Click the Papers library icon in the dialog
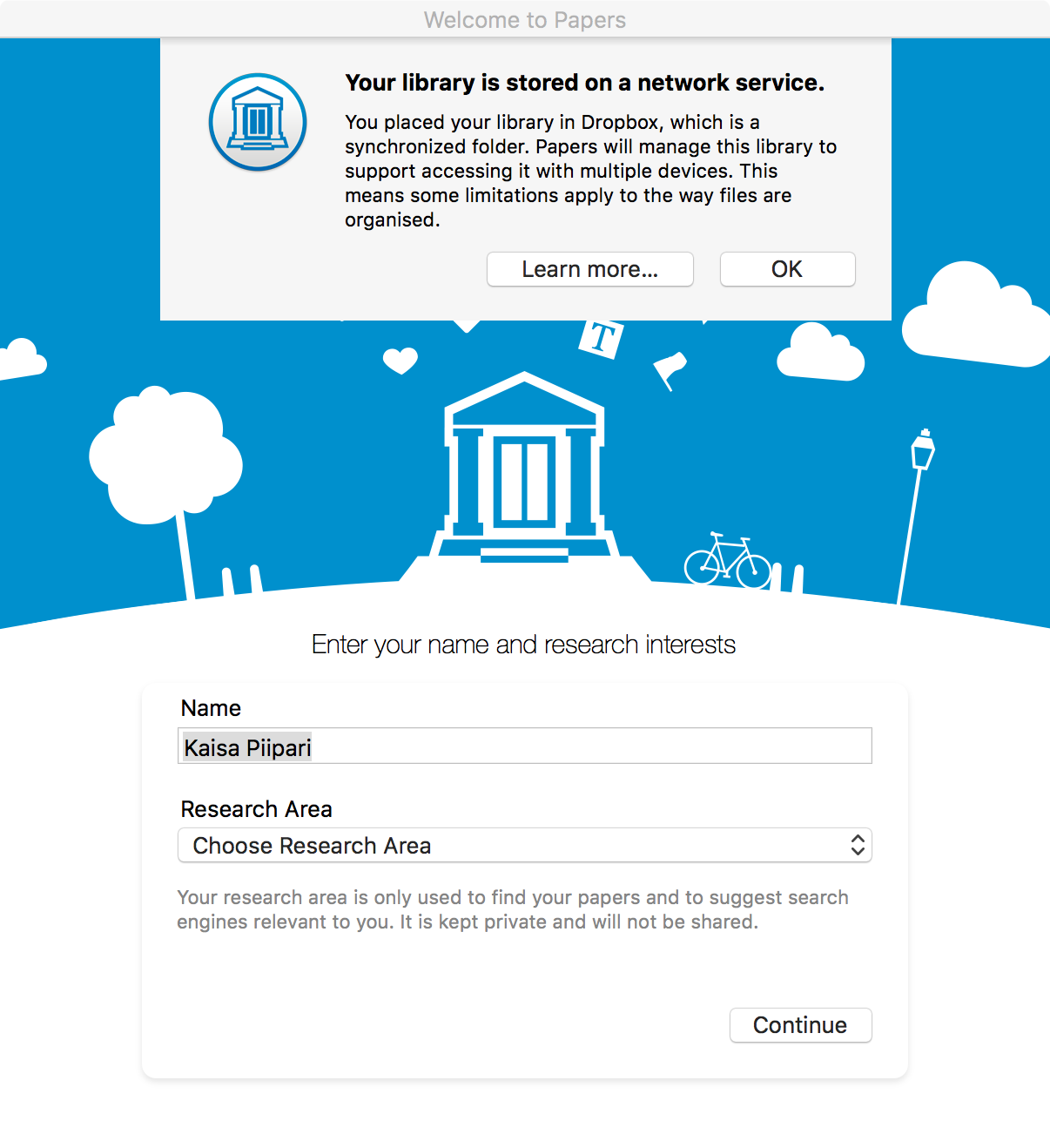The height and width of the screenshot is (1148, 1050). pos(258,122)
